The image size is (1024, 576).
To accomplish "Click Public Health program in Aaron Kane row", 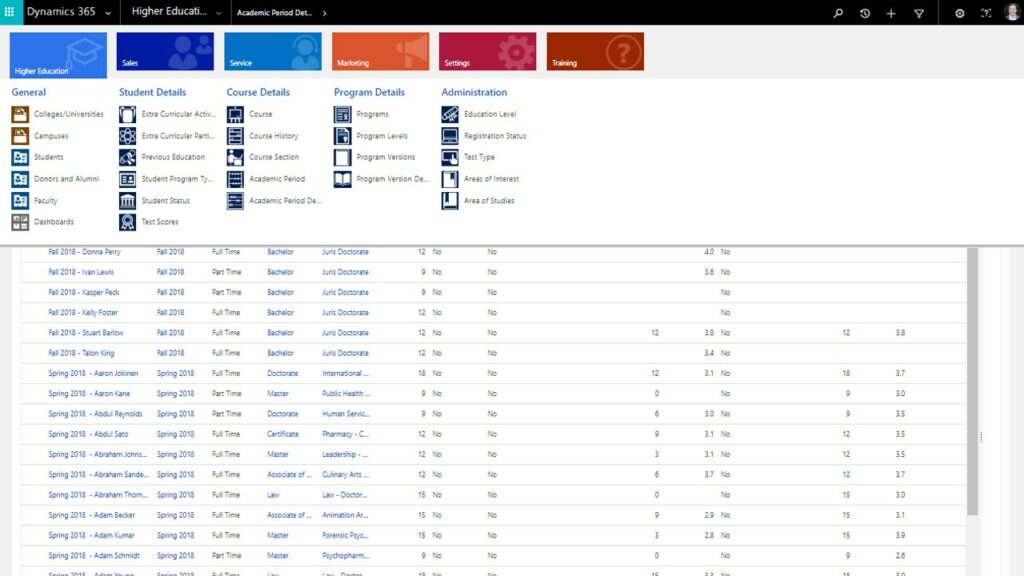I will (x=346, y=393).
